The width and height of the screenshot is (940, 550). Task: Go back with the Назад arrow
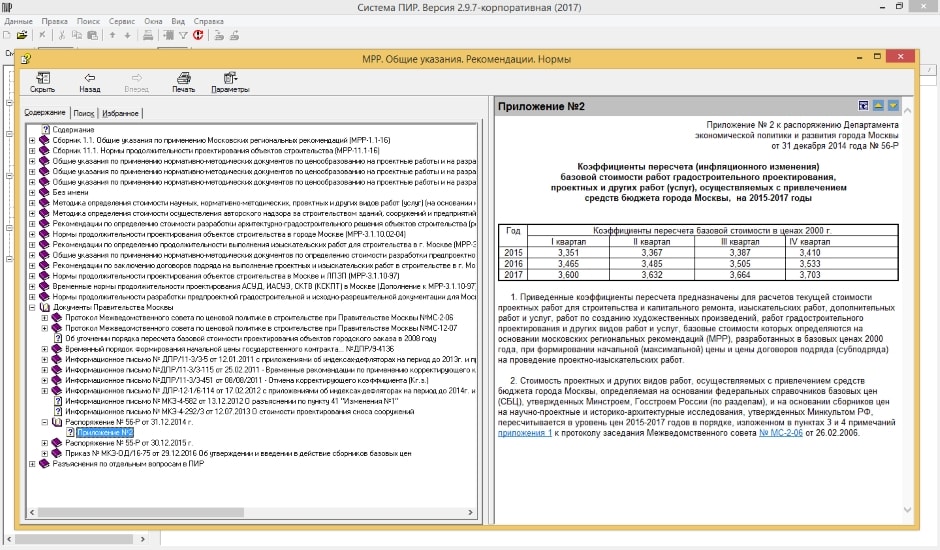pyautogui.click(x=89, y=82)
